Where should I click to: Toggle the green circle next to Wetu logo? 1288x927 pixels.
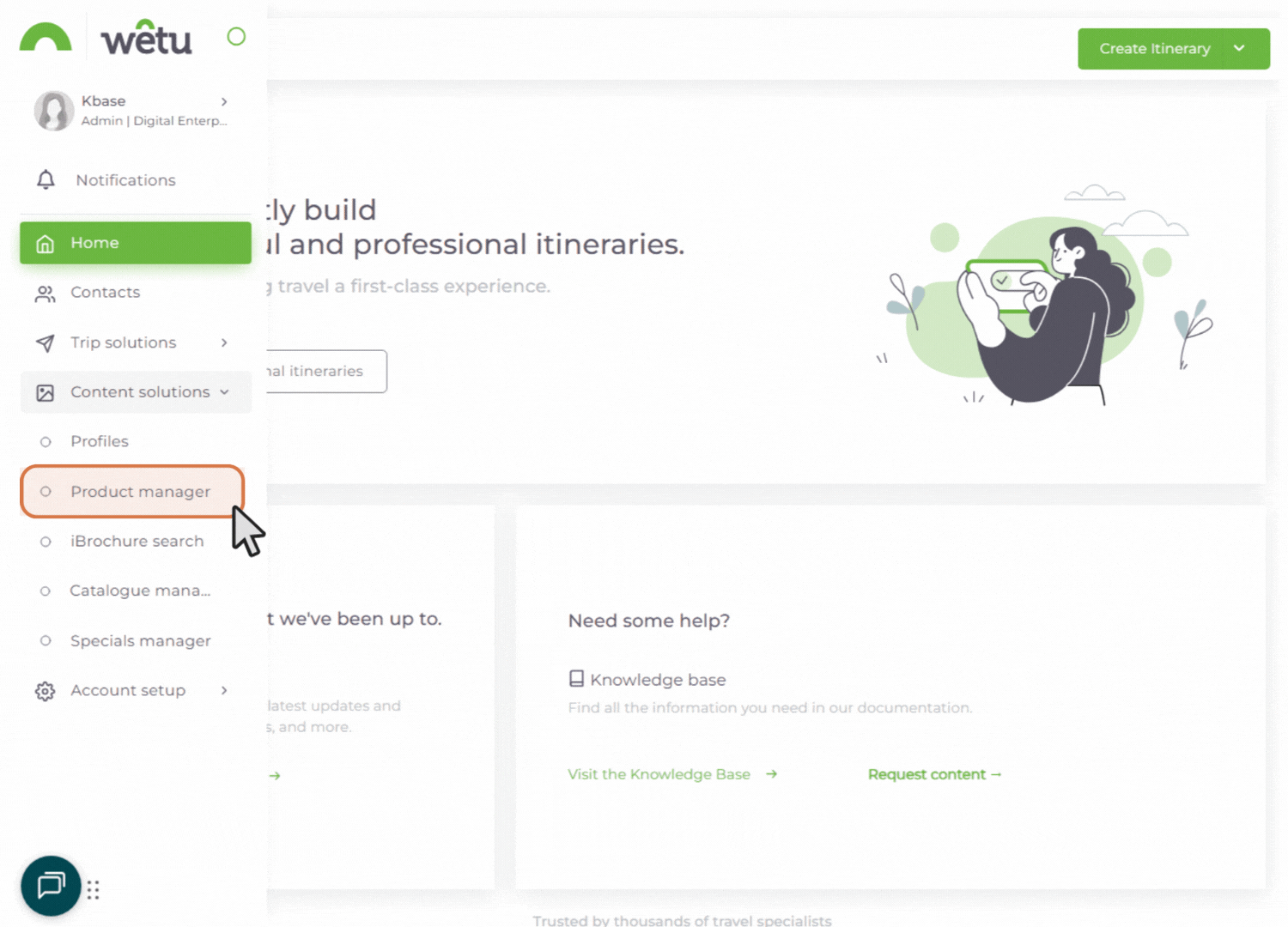tap(236, 37)
